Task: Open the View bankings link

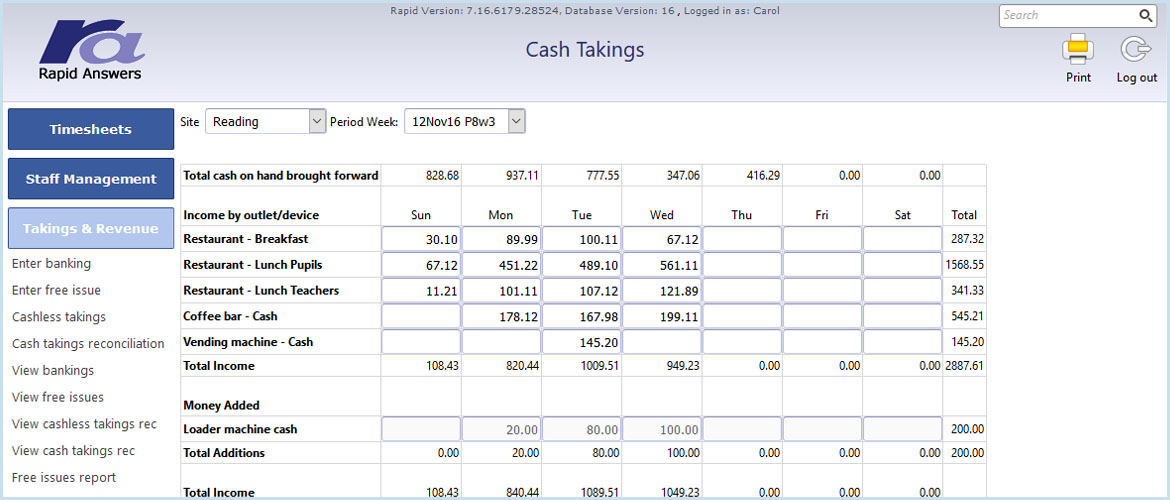Action: [x=53, y=371]
